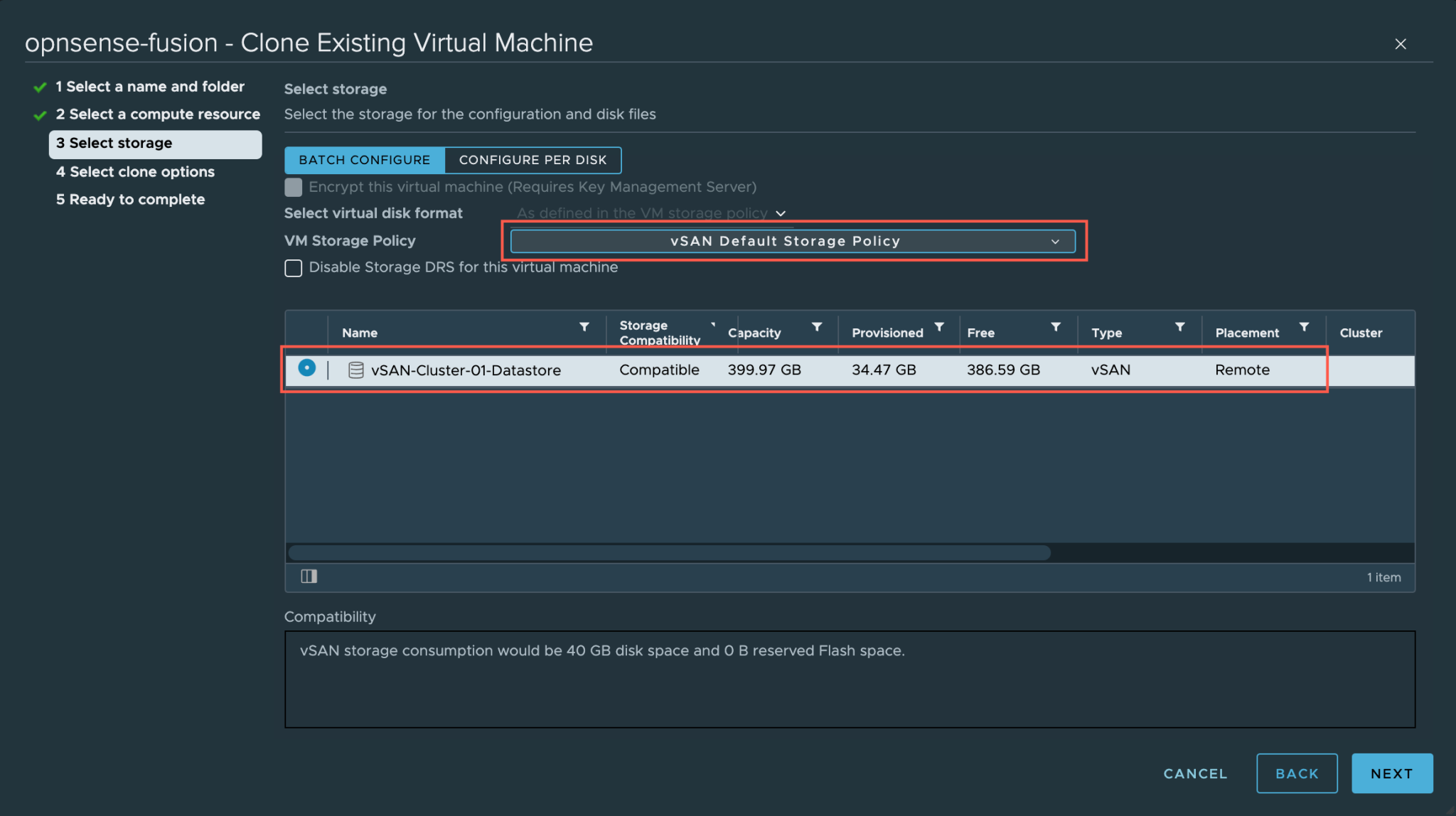
Task: Go to step 4 Select clone options
Action: pos(135,171)
